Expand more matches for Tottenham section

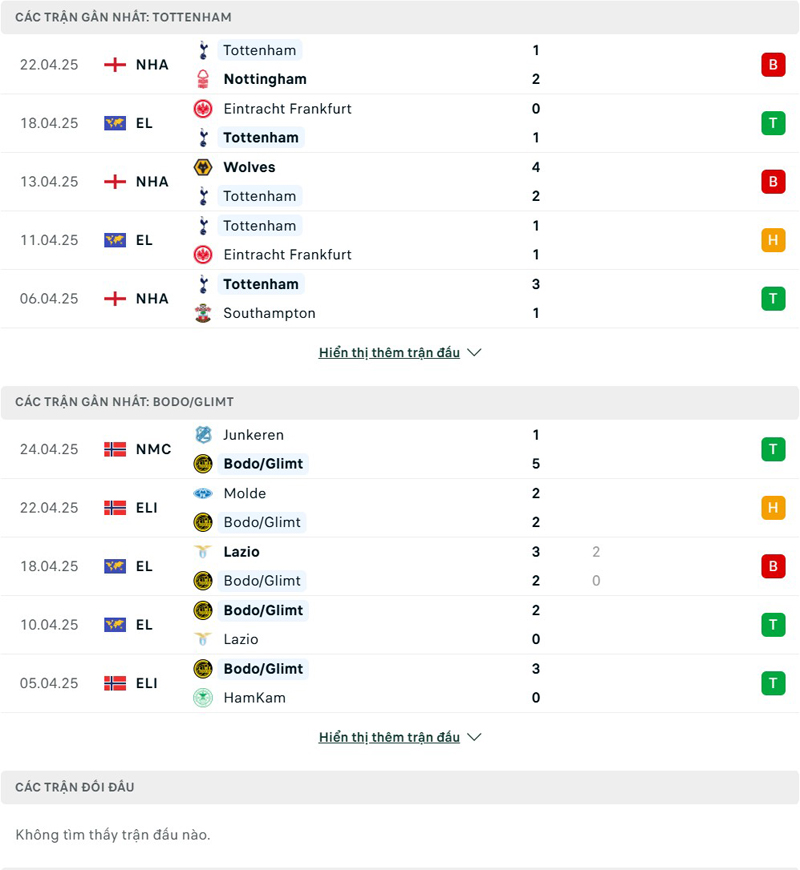pos(389,352)
